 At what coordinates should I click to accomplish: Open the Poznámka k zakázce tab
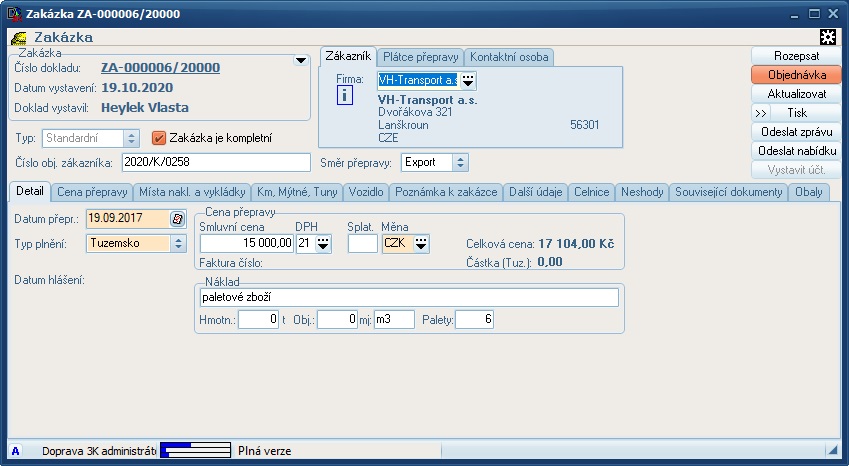coord(446,192)
